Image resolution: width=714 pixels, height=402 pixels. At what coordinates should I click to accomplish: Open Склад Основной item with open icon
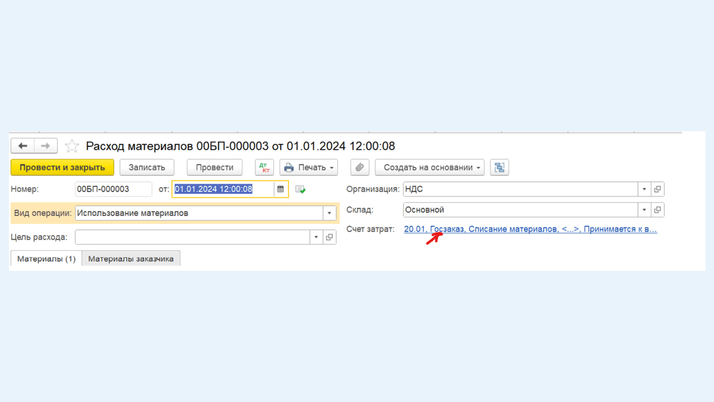coord(658,210)
